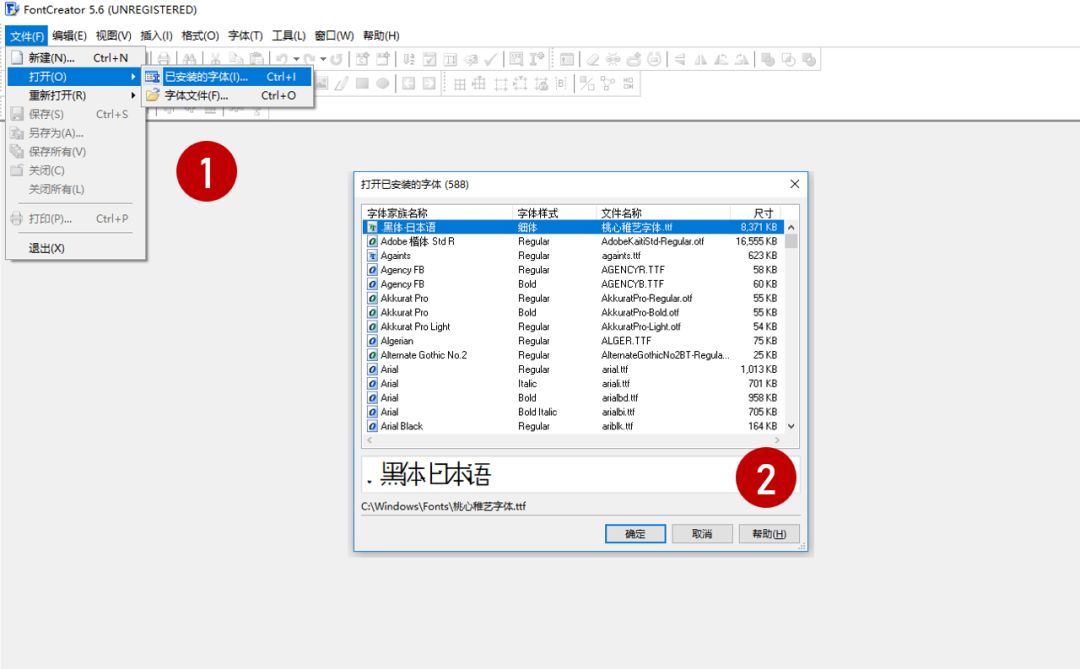Screen dimensions: 1080x669
Task: Select the Arial Black font row
Action: pyautogui.click(x=573, y=426)
